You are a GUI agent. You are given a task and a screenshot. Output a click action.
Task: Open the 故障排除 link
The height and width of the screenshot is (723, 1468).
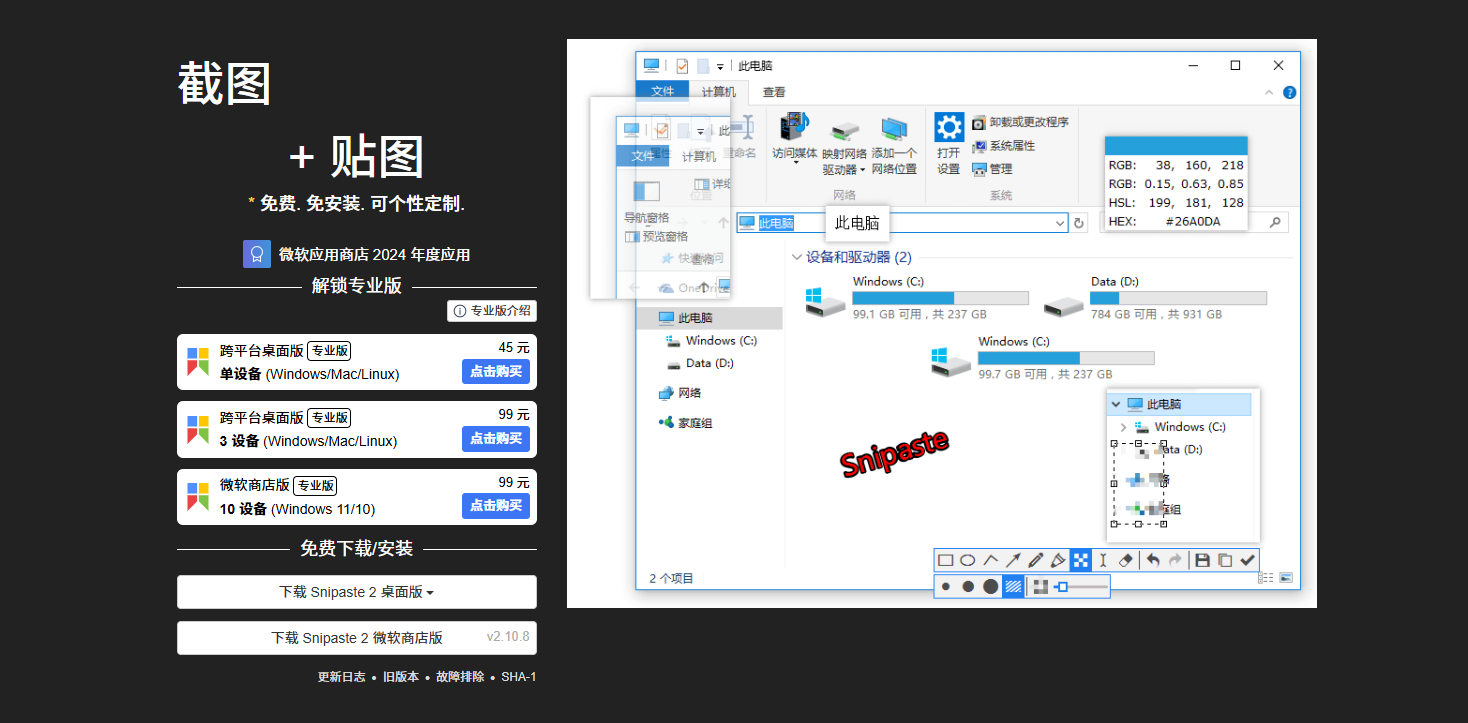460,677
